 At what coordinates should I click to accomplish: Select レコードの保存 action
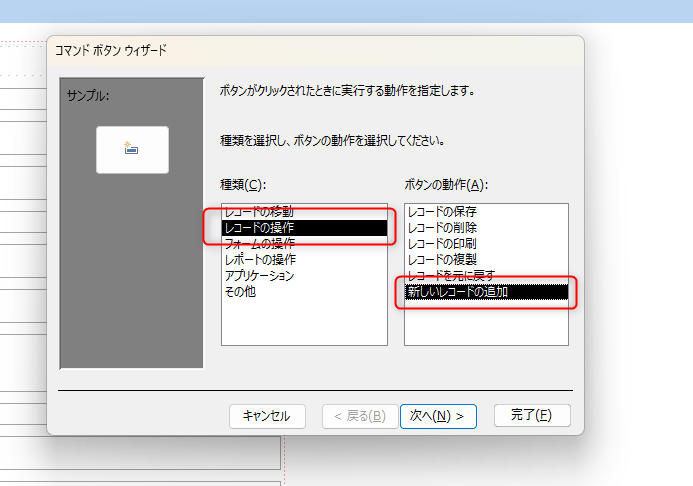pyautogui.click(x=442, y=212)
